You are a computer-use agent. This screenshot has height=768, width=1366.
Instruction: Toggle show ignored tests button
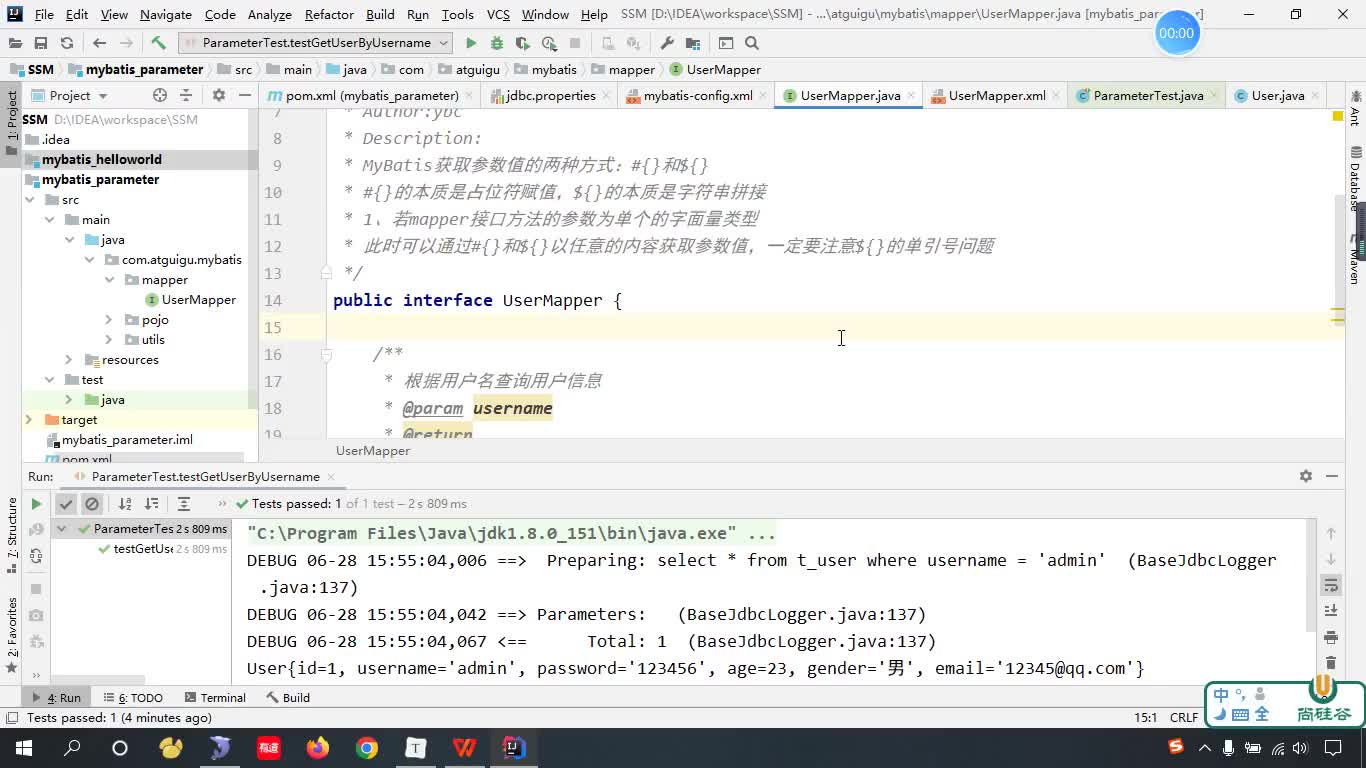click(92, 504)
